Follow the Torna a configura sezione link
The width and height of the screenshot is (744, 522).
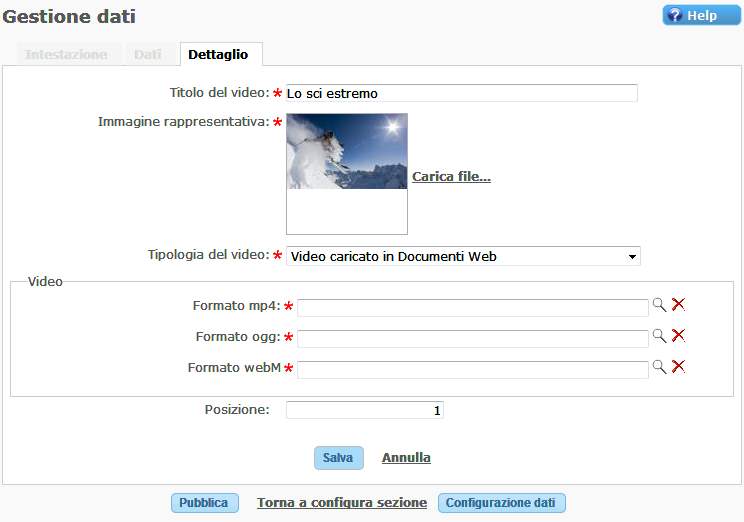(342, 503)
